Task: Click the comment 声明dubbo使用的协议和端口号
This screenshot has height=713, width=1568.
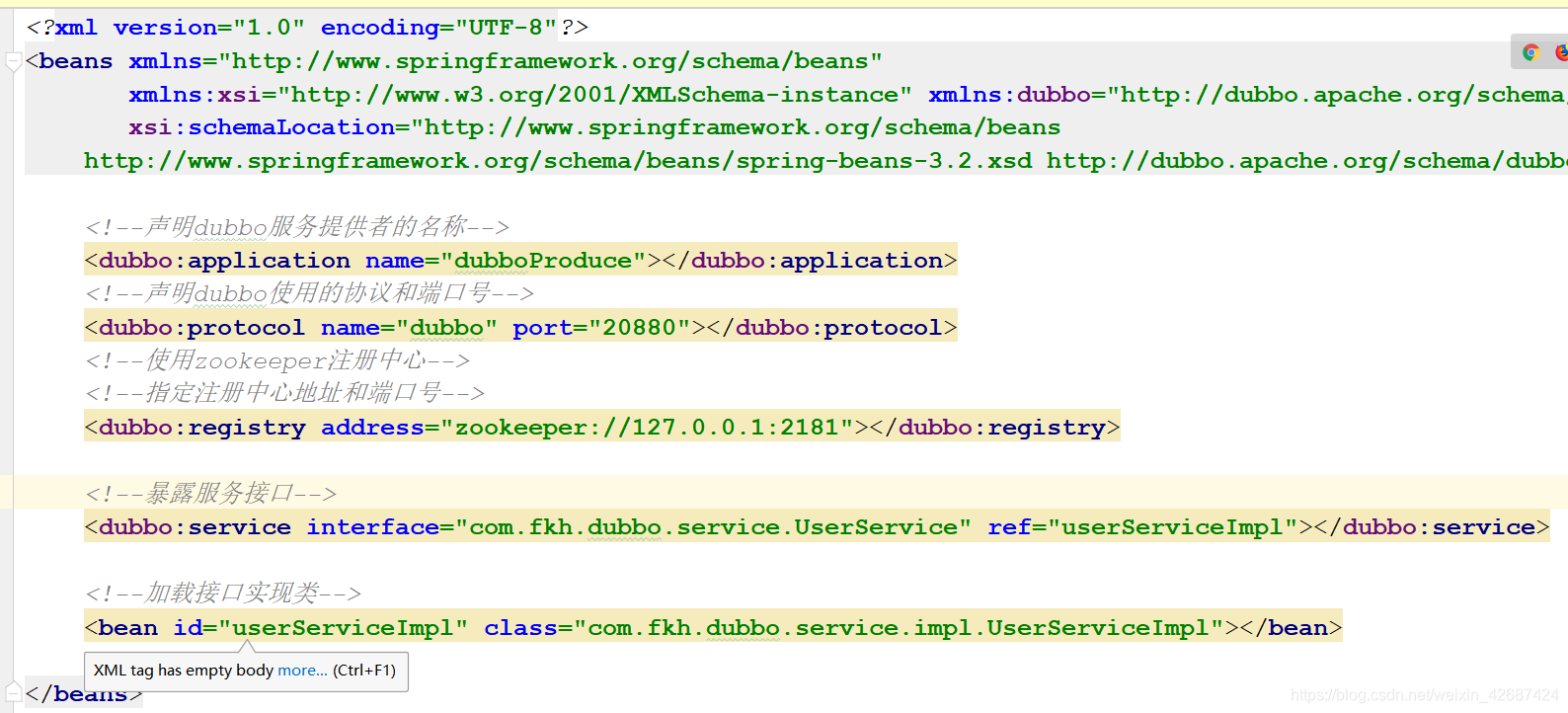Action: point(310,293)
